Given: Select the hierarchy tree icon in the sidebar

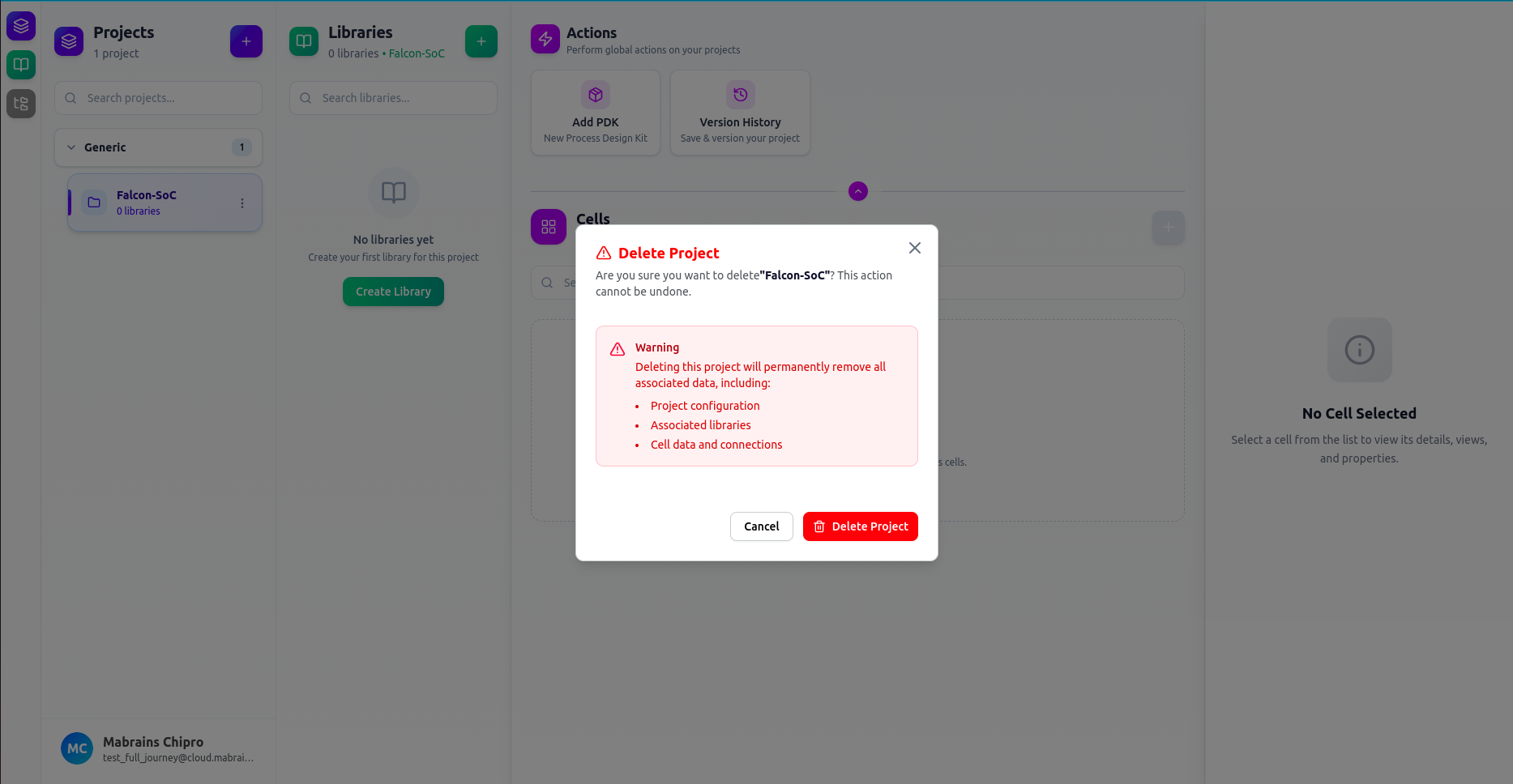Looking at the screenshot, I should point(21,104).
